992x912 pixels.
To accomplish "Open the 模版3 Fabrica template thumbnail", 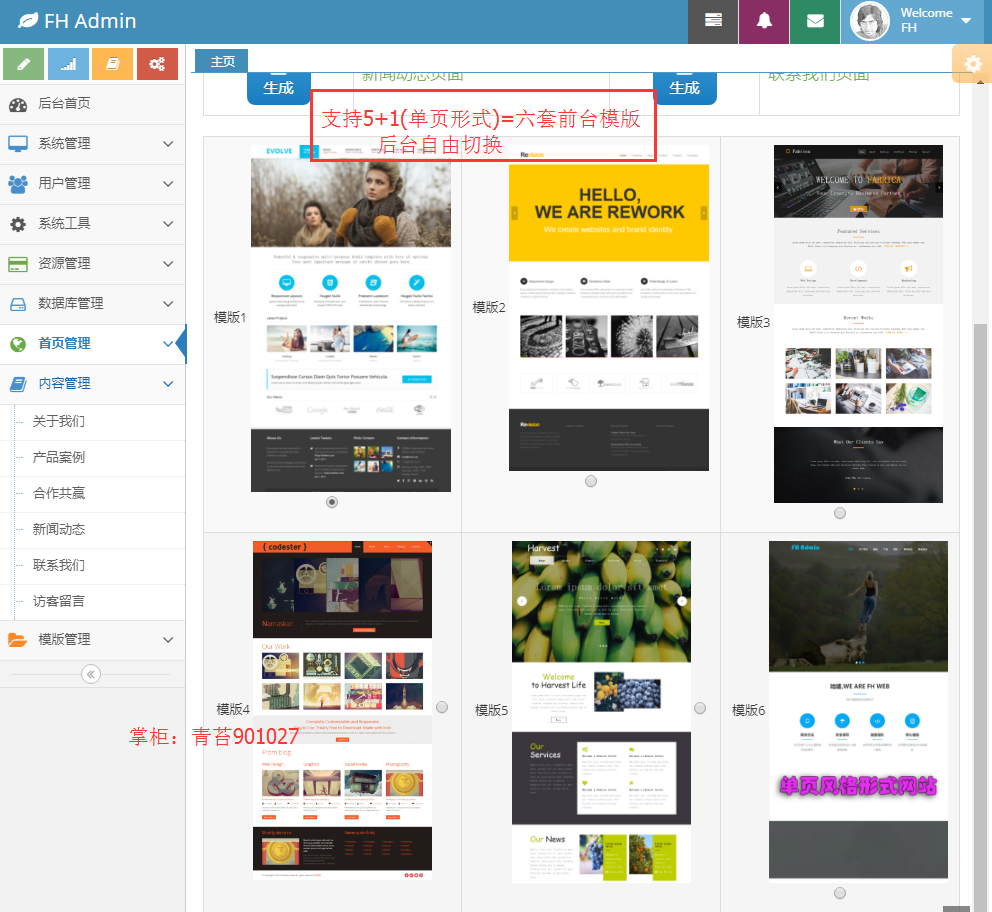I will coord(859,324).
